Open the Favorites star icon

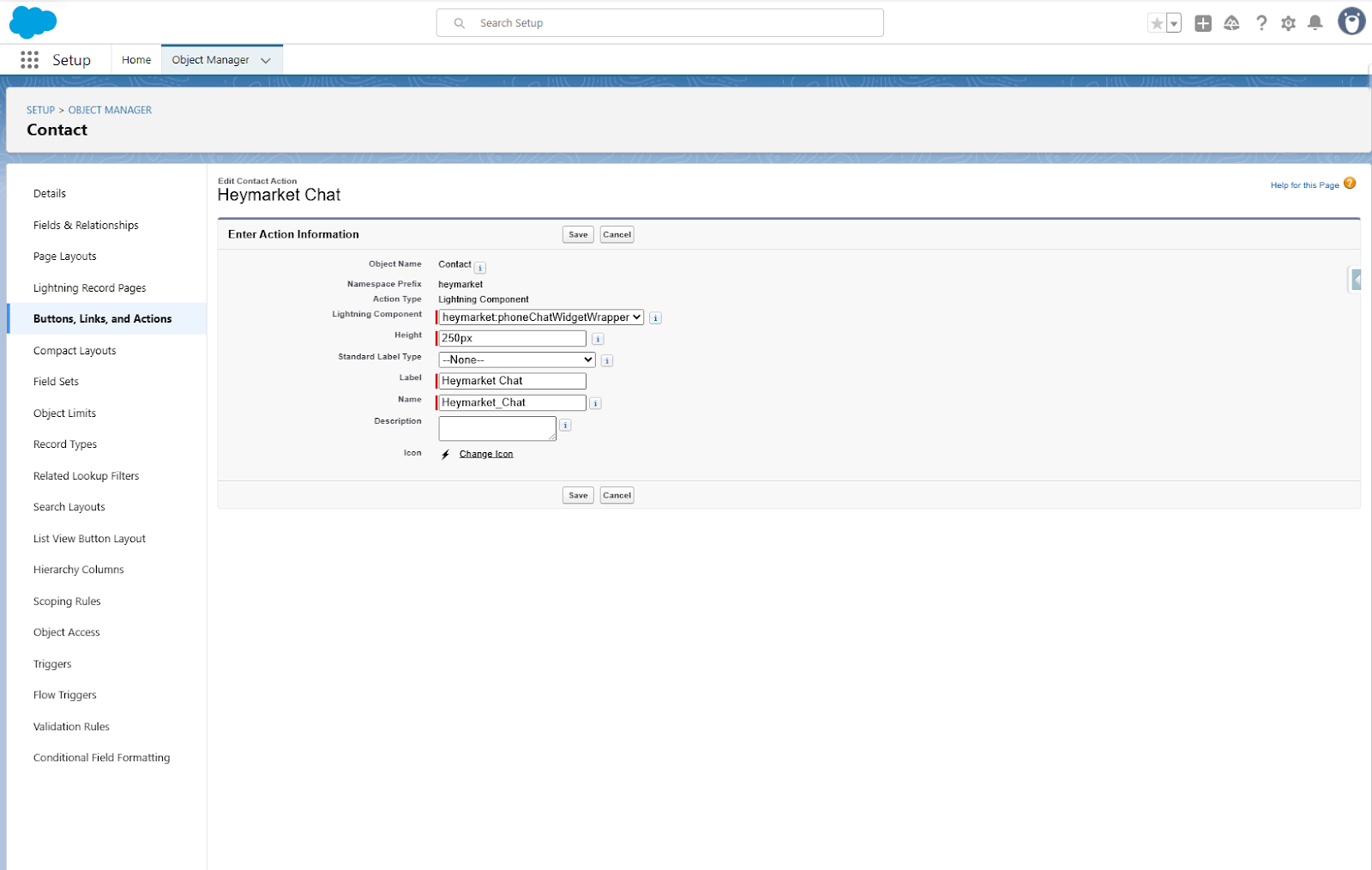1156,23
